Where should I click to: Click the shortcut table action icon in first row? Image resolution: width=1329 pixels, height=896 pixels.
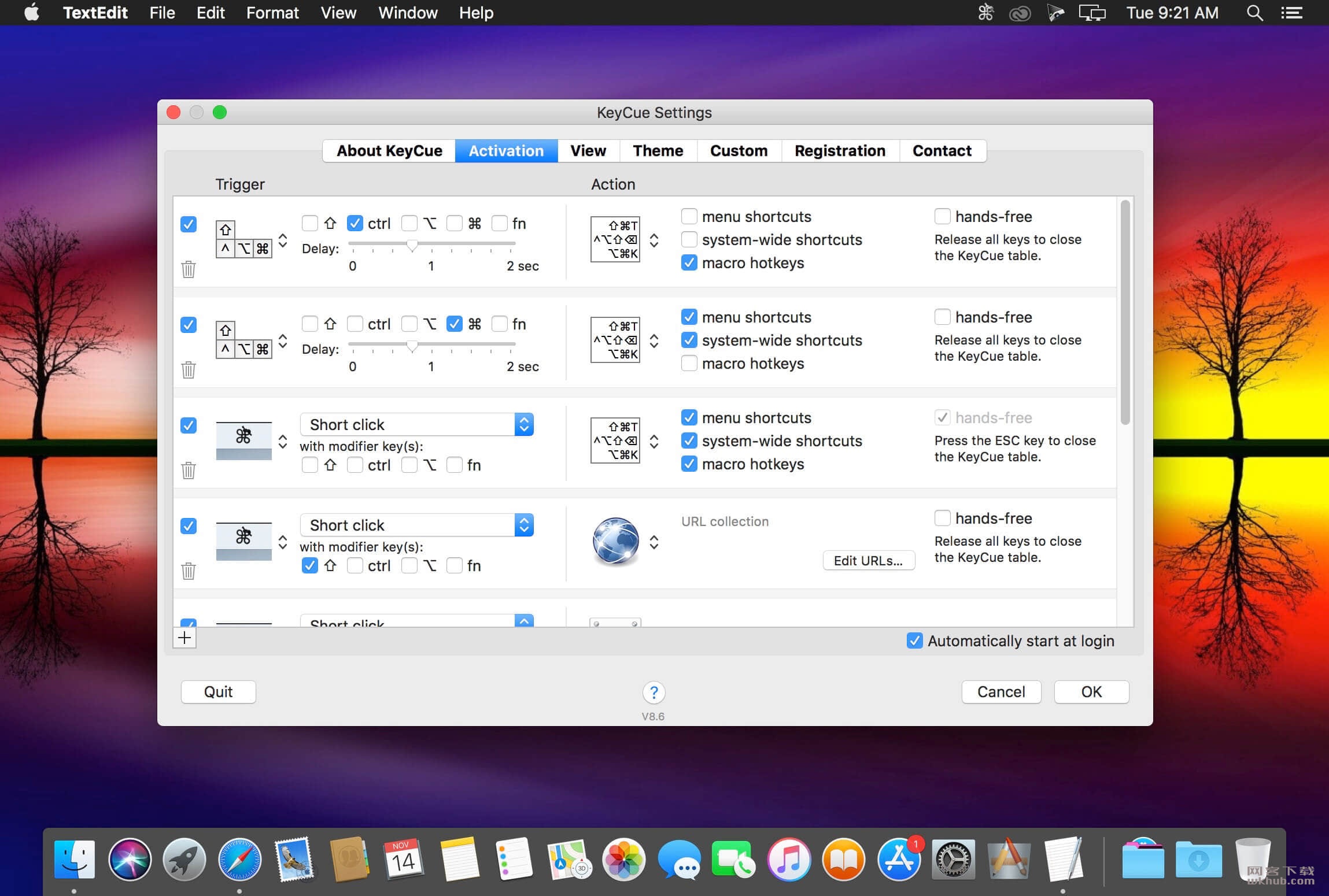[x=615, y=239]
